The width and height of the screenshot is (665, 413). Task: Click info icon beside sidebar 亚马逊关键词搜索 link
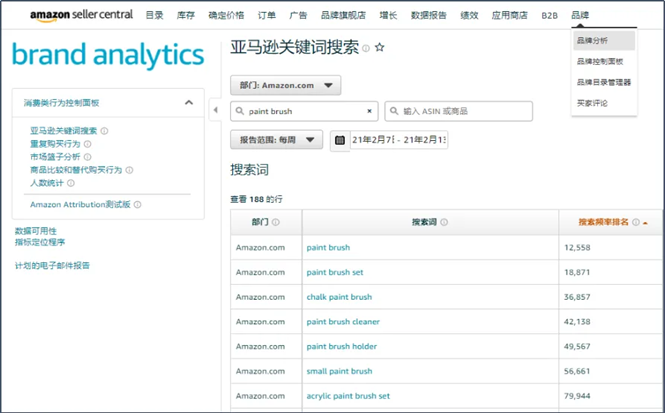pos(104,131)
